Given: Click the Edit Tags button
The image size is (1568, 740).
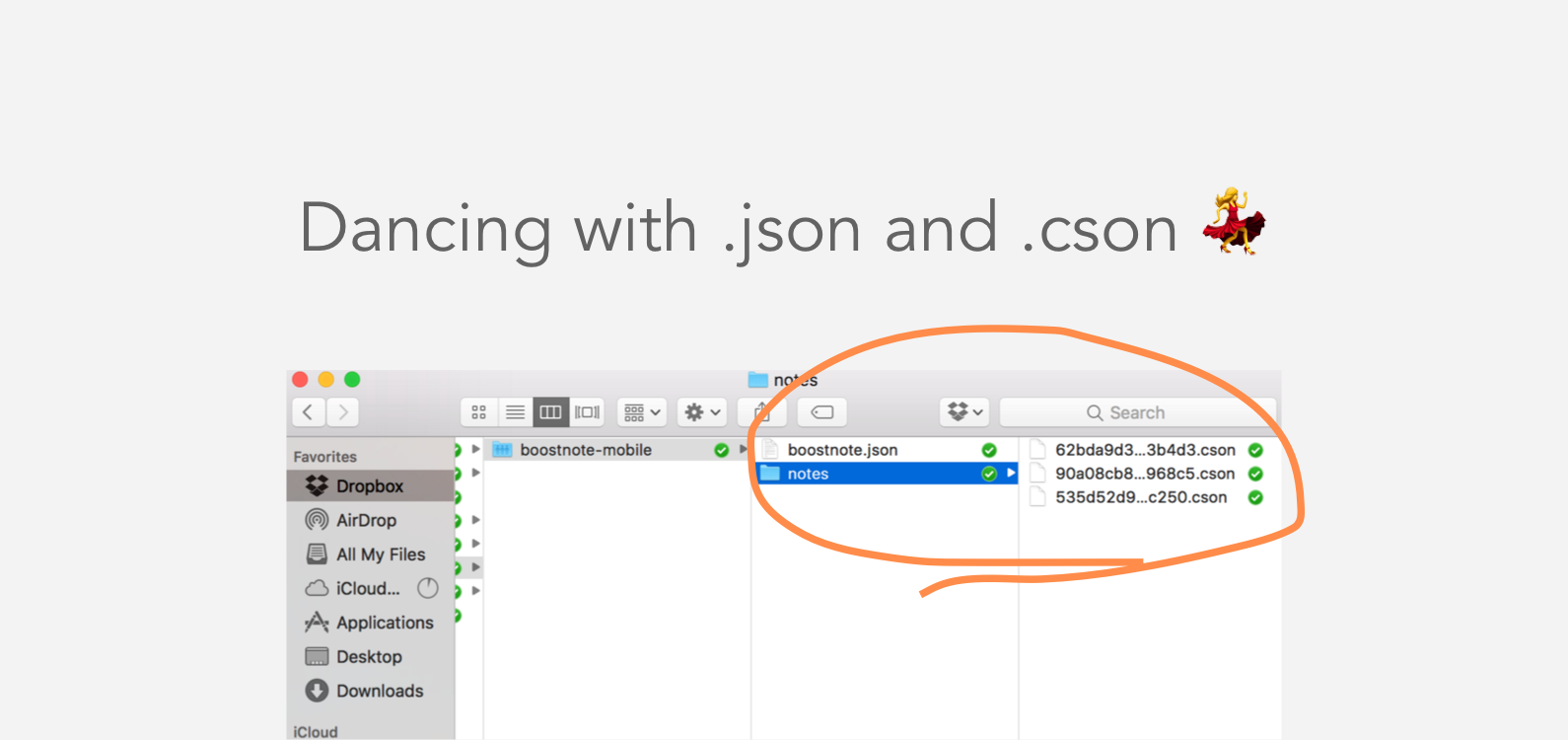Looking at the screenshot, I should point(822,412).
